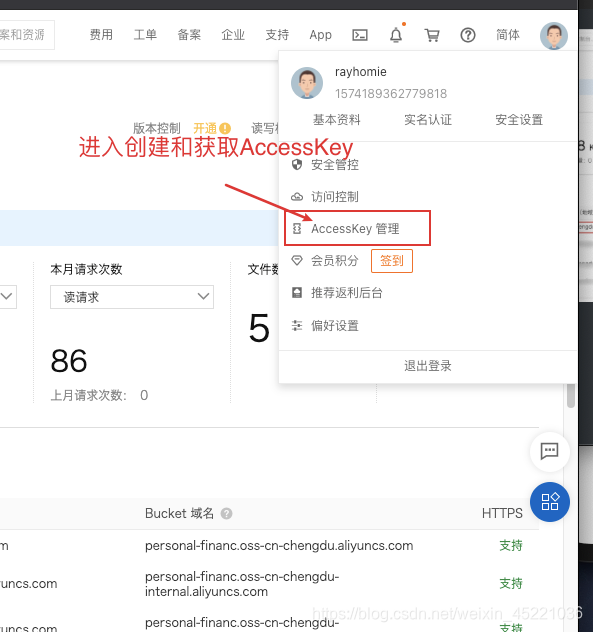This screenshot has height=632, width=593.
Task: Open the blue apps grid floating button
Action: 550,502
